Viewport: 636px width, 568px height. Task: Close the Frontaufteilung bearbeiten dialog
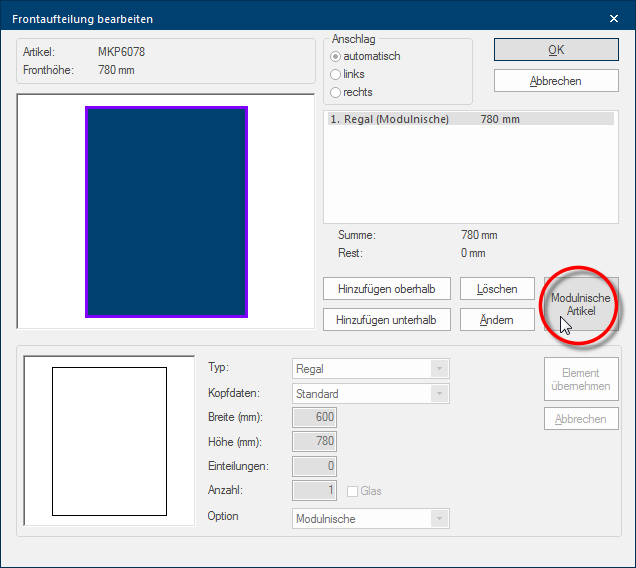click(x=614, y=18)
